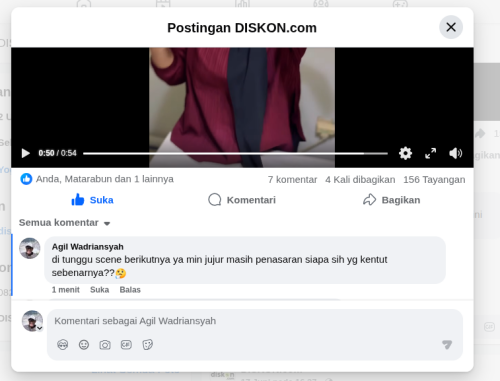Click the comment timestamp 1 menit
Viewport: 500px width, 381px height.
tap(65, 290)
